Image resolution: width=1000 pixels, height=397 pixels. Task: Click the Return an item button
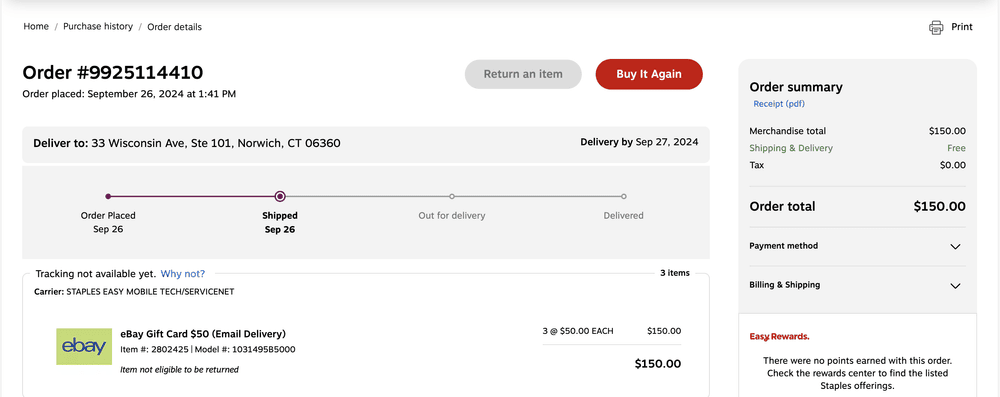523,74
